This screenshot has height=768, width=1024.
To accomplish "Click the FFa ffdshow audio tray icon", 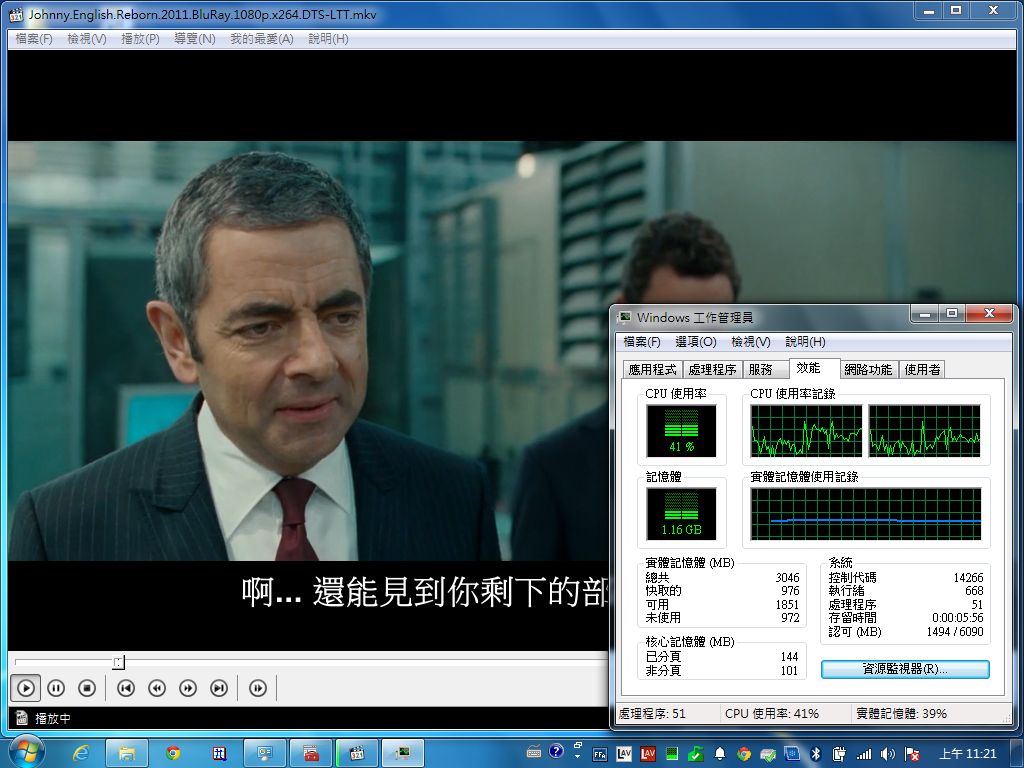I will pos(600,754).
